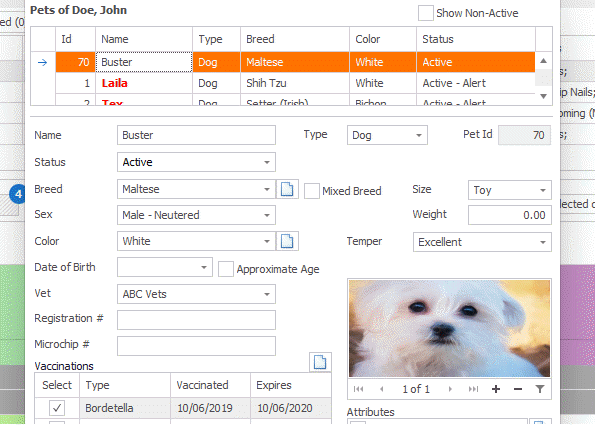Click the blue number 4 badge
Screen dimensions: 595x425
[x=17, y=194]
